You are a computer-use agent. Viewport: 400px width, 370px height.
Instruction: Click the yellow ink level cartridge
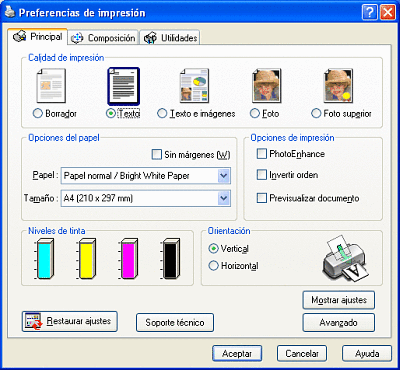tap(87, 259)
